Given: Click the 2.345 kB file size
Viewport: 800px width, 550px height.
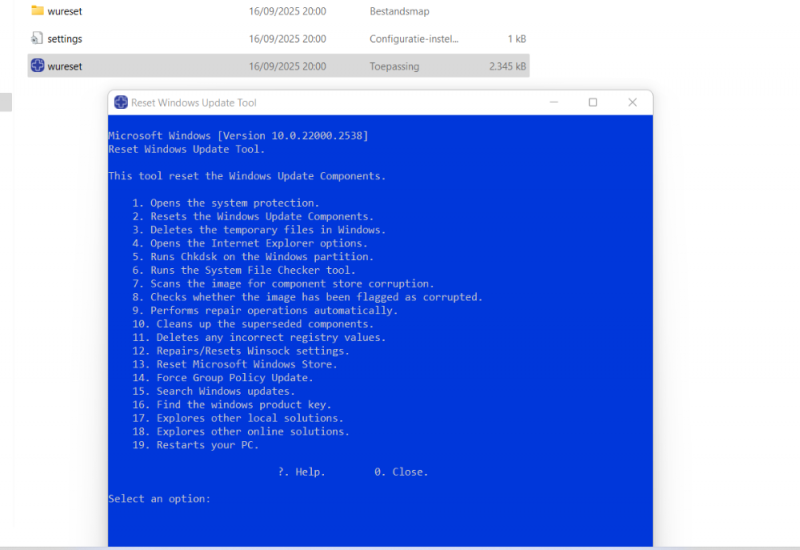Looking at the screenshot, I should [507, 66].
